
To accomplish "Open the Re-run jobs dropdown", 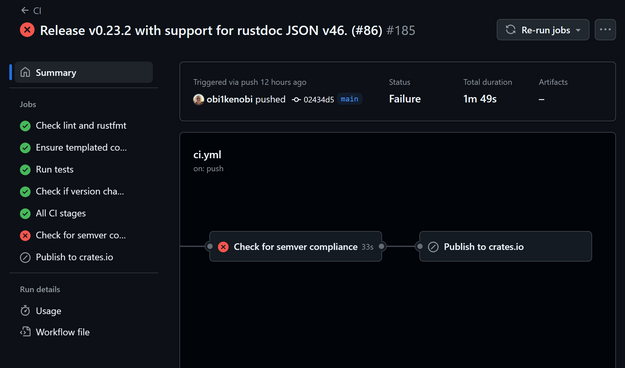I will click(x=543, y=30).
